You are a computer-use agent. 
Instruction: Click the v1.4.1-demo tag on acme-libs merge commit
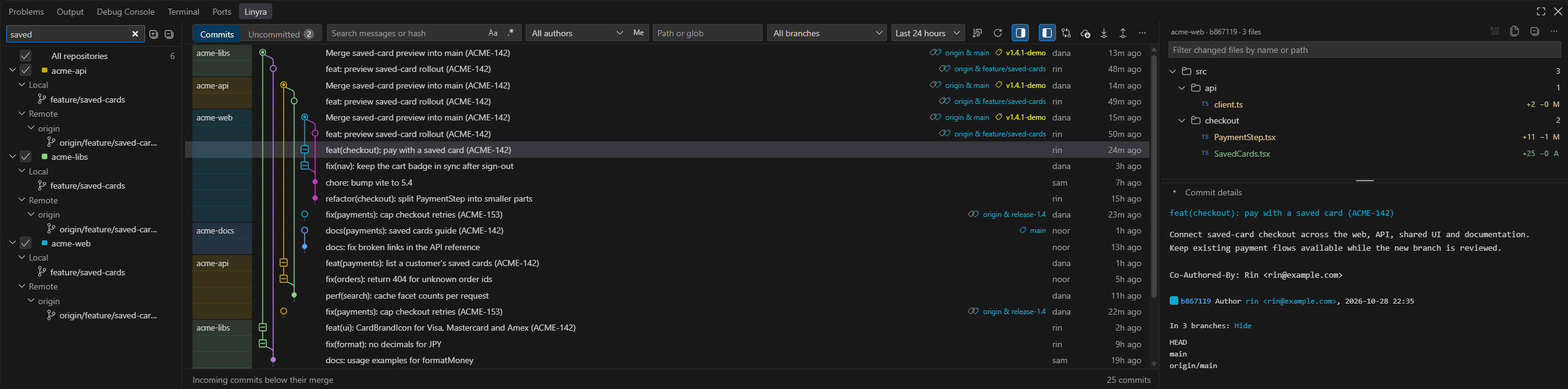pyautogui.click(x=1020, y=53)
